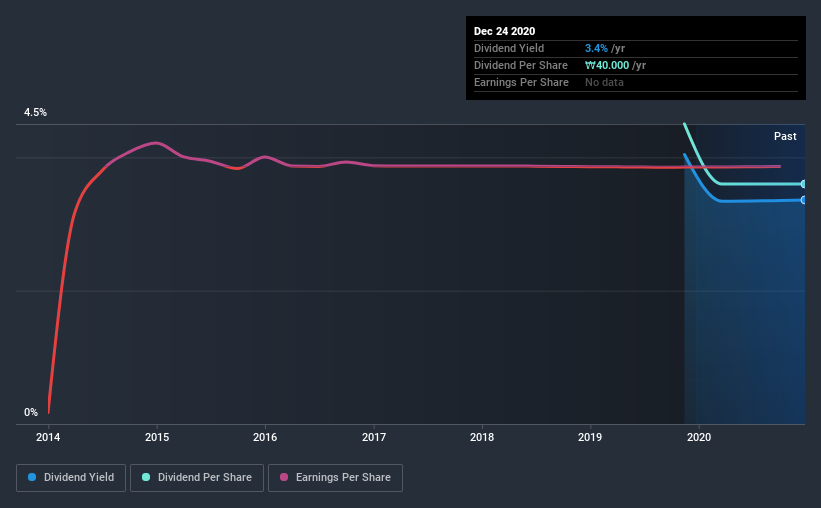Toggle the Dividend Per Share legend item

coord(198,478)
